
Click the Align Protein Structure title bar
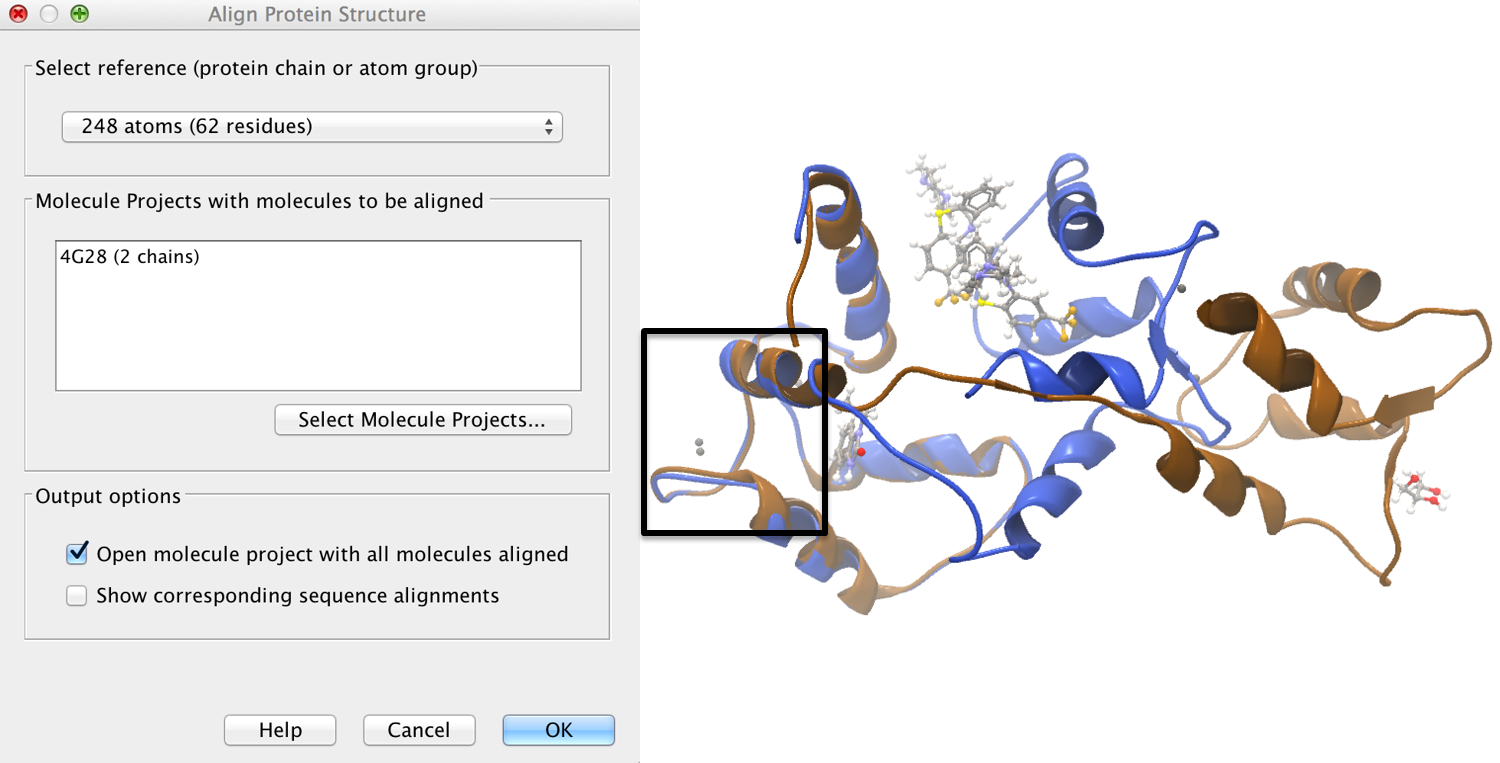(316, 14)
